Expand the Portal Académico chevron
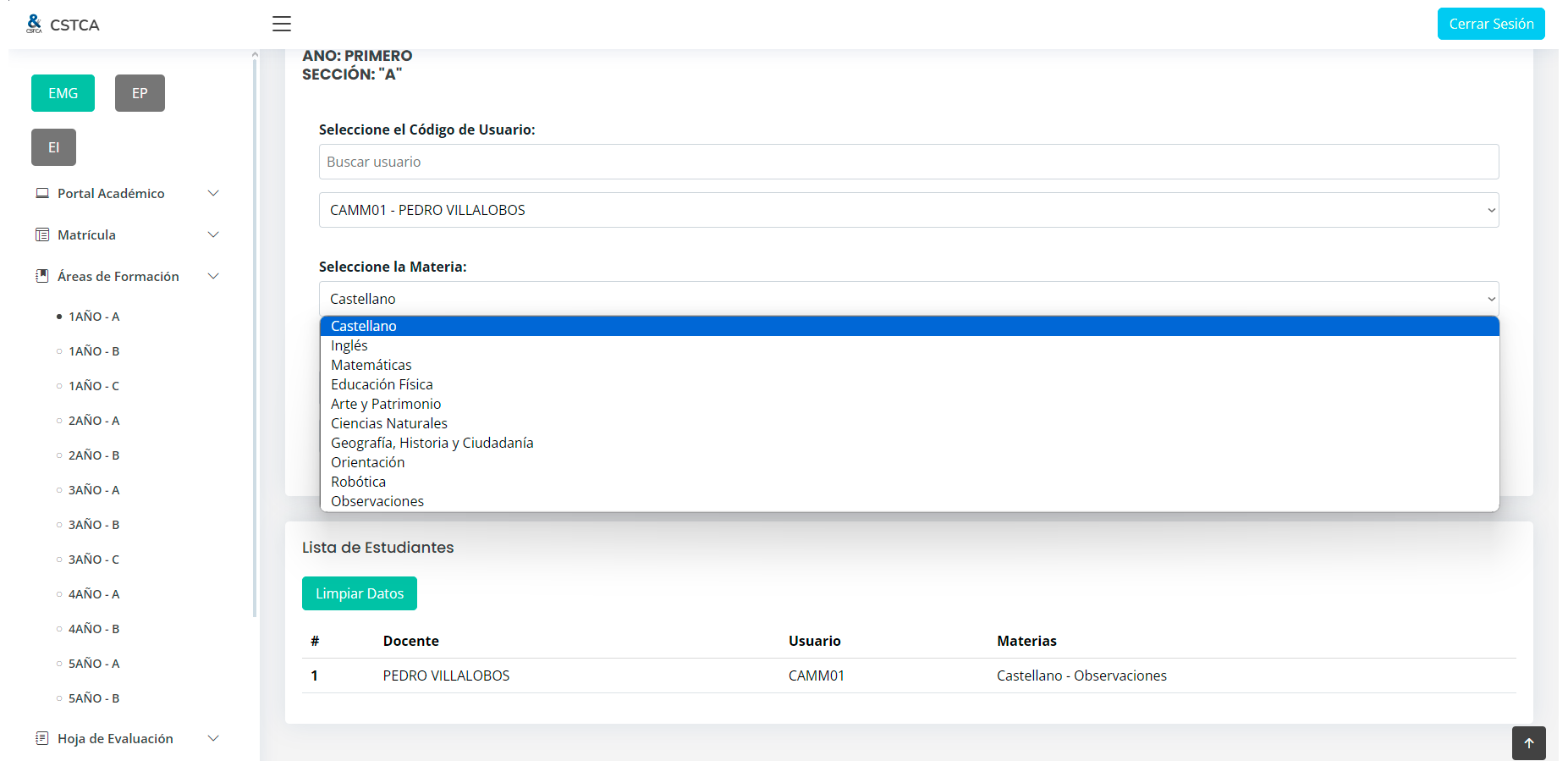1568x761 pixels. pyautogui.click(x=213, y=193)
